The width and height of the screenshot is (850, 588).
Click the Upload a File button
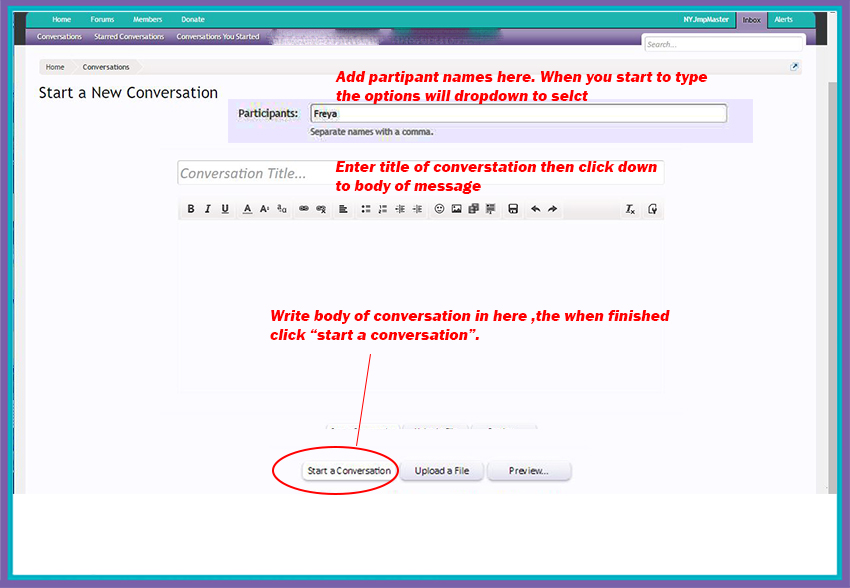click(x=441, y=470)
